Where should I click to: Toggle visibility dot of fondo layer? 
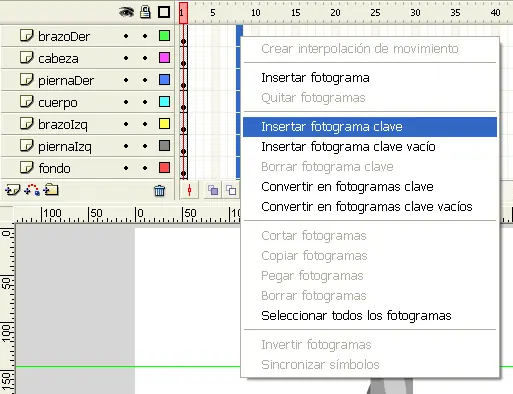(x=126, y=168)
